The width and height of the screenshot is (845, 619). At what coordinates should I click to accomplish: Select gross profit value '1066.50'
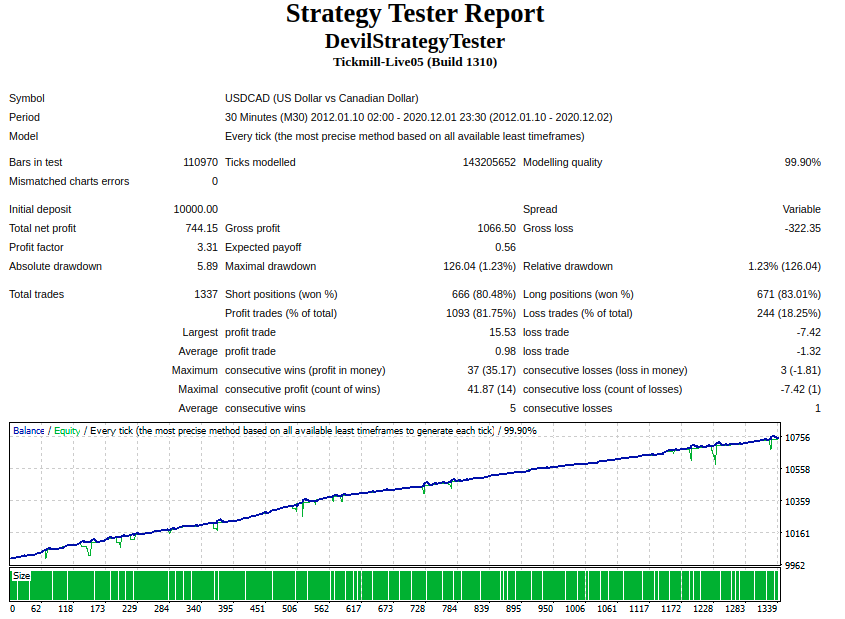(496, 228)
